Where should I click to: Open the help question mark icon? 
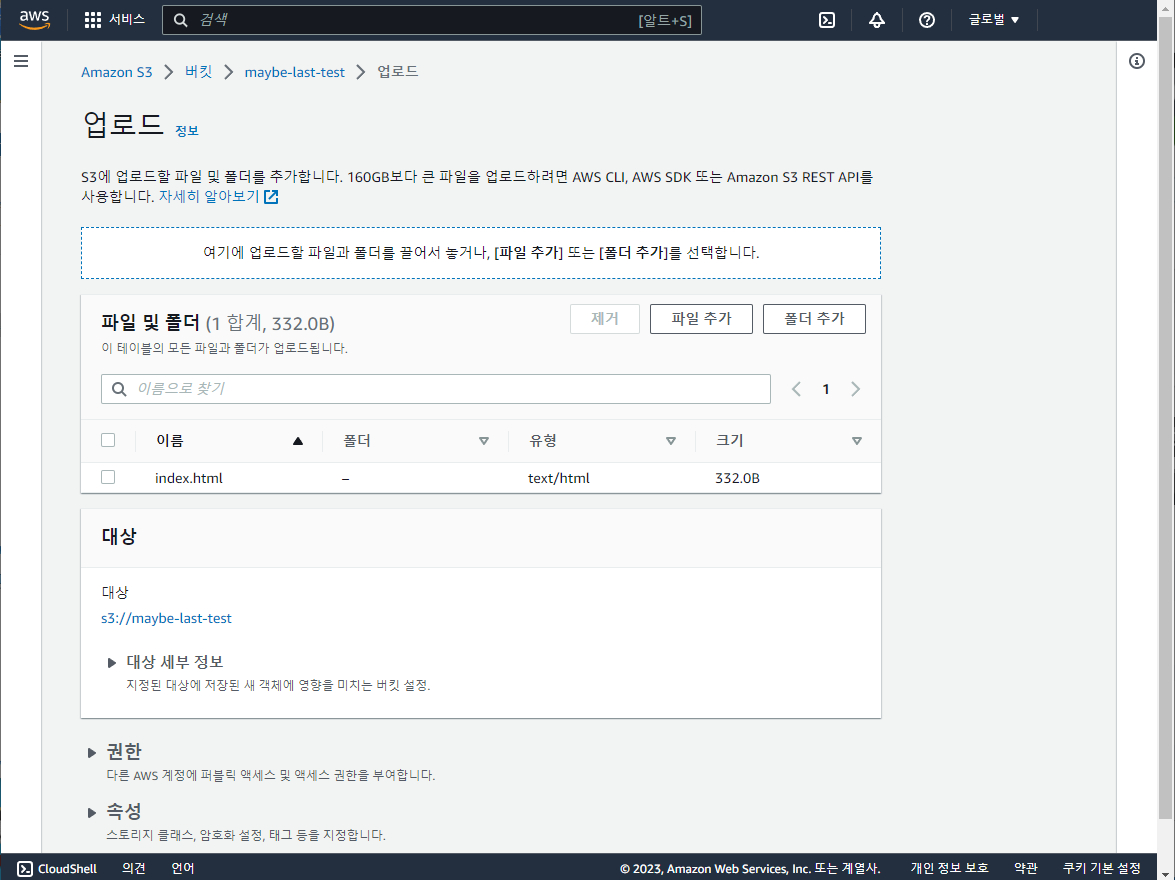click(x=927, y=20)
